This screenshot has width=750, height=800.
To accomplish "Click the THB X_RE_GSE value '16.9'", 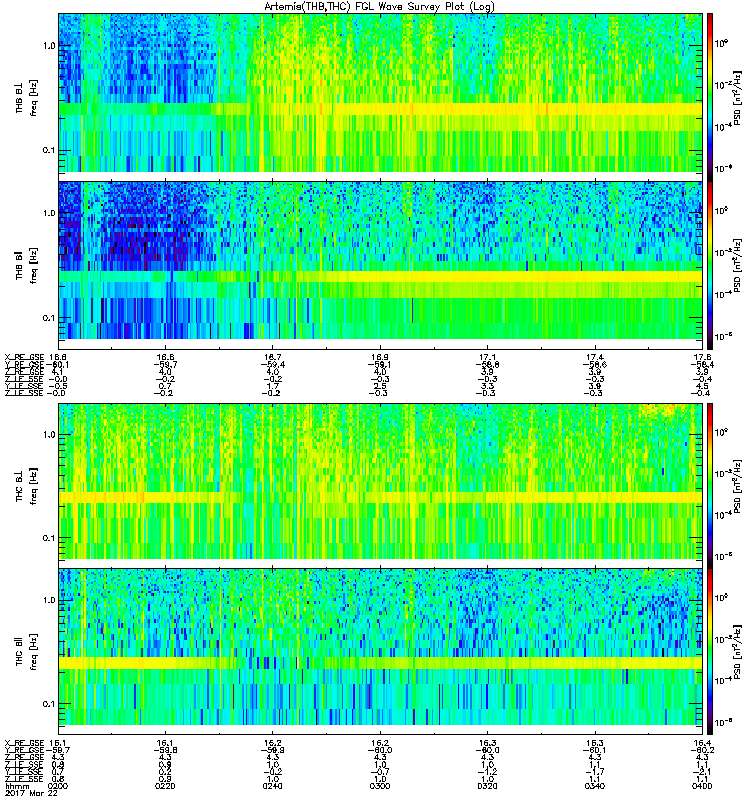I will tap(380, 358).
